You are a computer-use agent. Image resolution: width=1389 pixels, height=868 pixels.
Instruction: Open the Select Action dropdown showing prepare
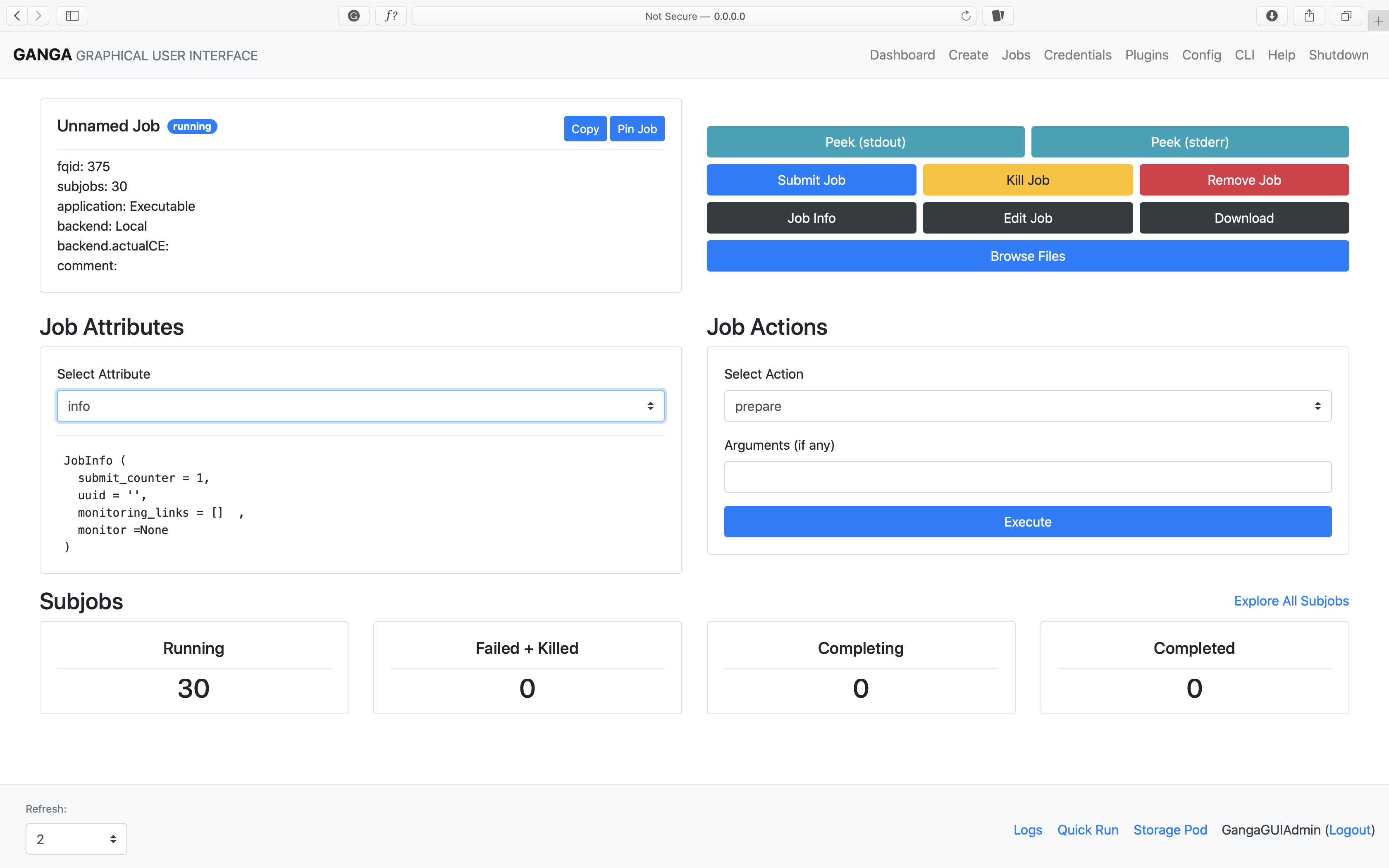click(1027, 406)
